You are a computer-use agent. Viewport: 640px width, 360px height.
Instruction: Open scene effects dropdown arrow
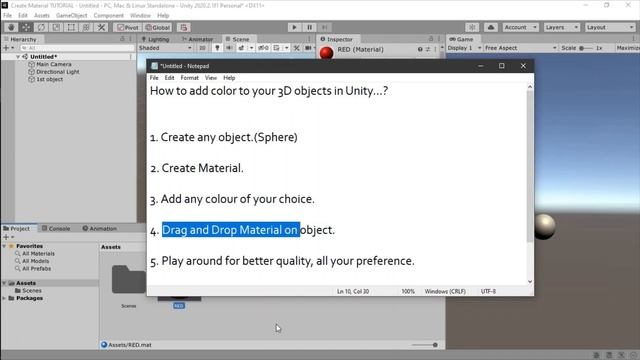pyautogui.click(x=251, y=48)
